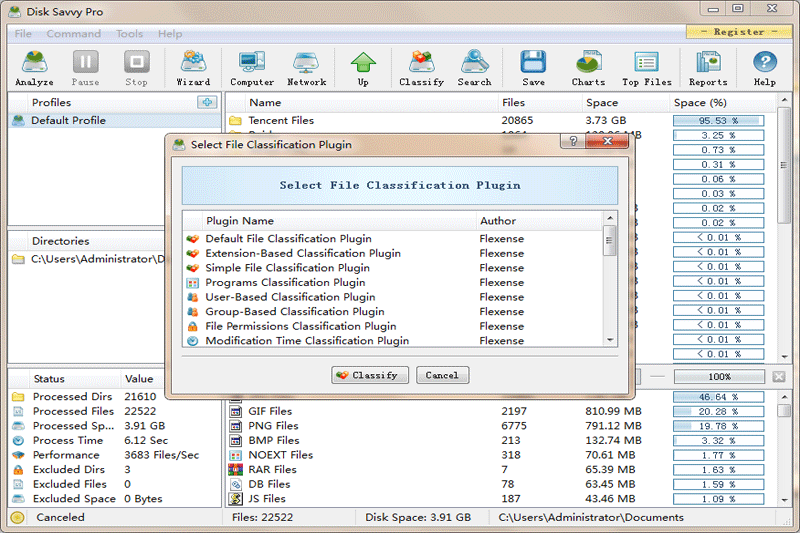Open the 100% zoom dropdown
The height and width of the screenshot is (533, 800).
click(x=718, y=377)
